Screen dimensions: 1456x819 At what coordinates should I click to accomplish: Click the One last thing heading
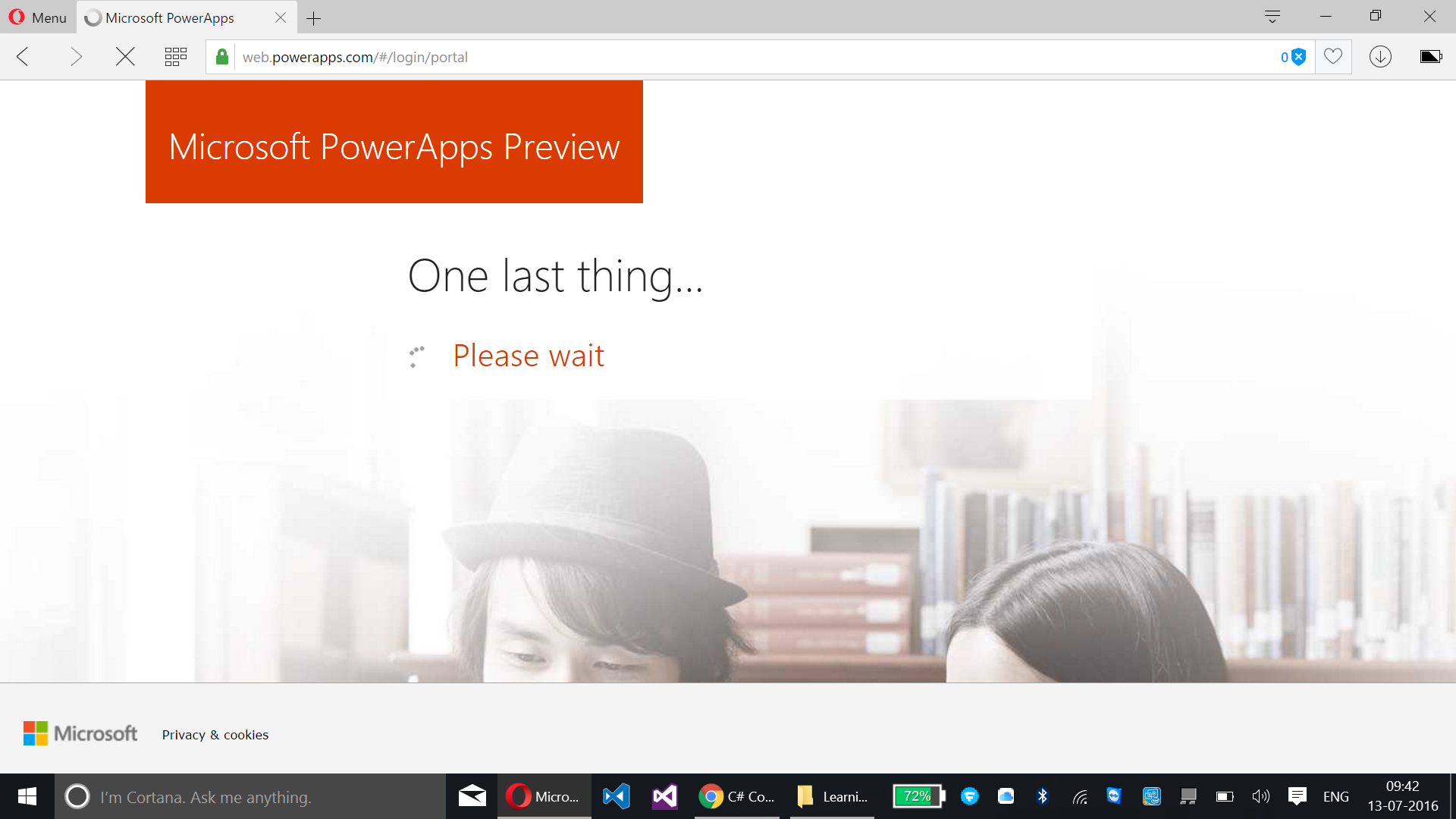[556, 277]
